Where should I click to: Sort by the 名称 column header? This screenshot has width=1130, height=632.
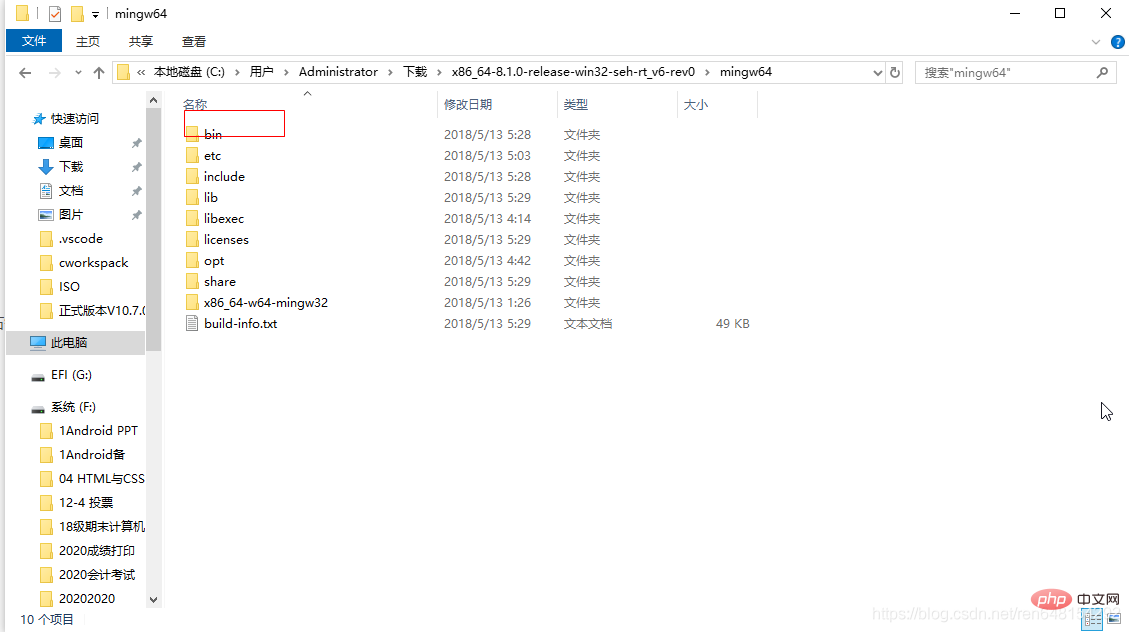coord(195,104)
